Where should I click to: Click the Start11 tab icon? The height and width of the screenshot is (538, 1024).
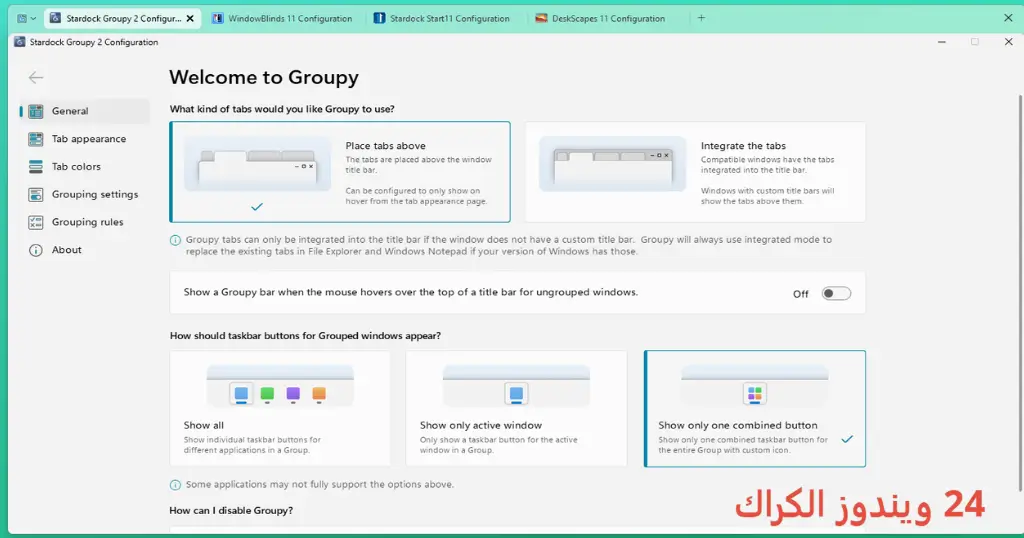tap(379, 18)
